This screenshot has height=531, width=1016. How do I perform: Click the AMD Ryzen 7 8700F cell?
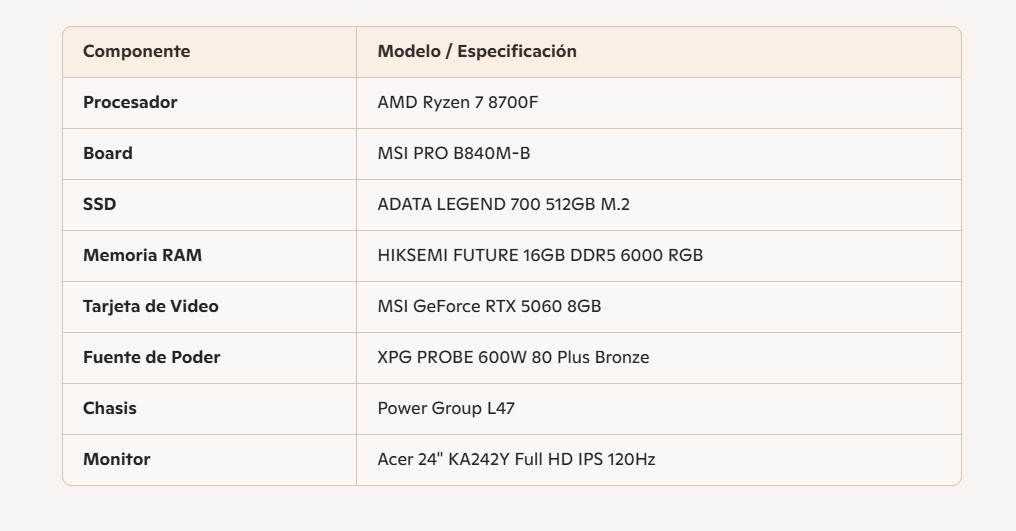[x=459, y=103]
